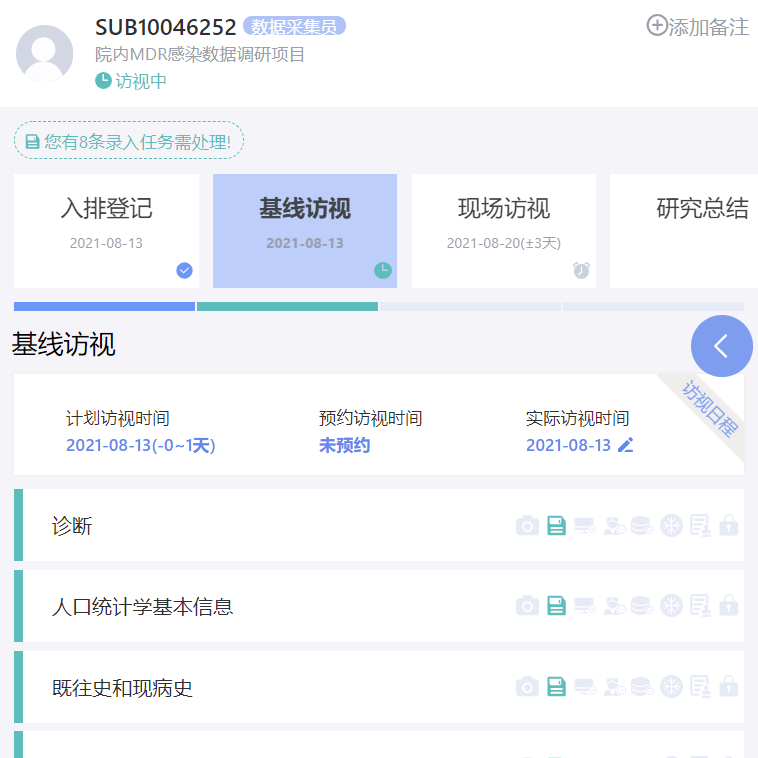Open camera photo capture for 诊断

[x=527, y=525]
